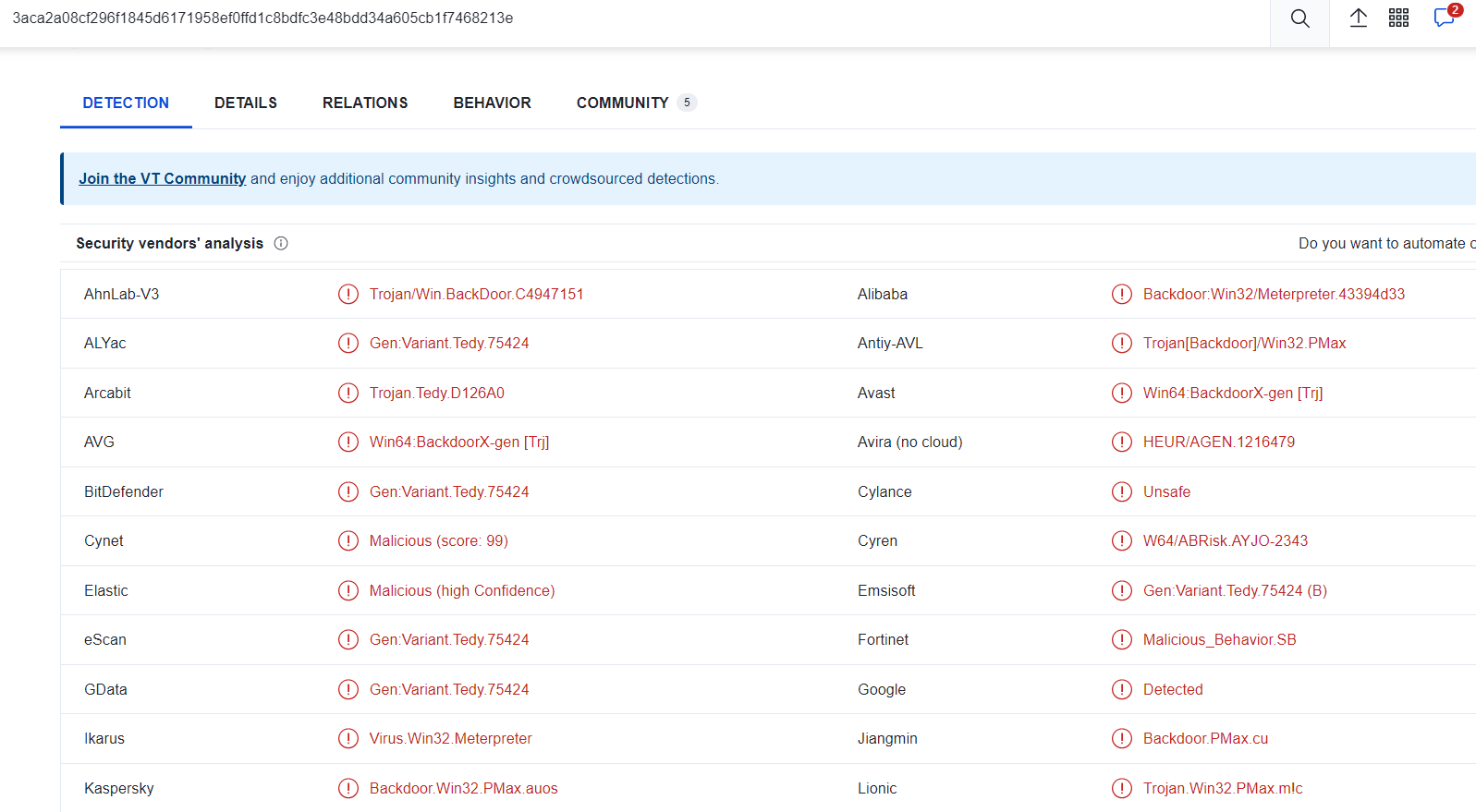1476x812 pixels.
Task: Click the Kaspersky vendor name
Action: (119, 788)
